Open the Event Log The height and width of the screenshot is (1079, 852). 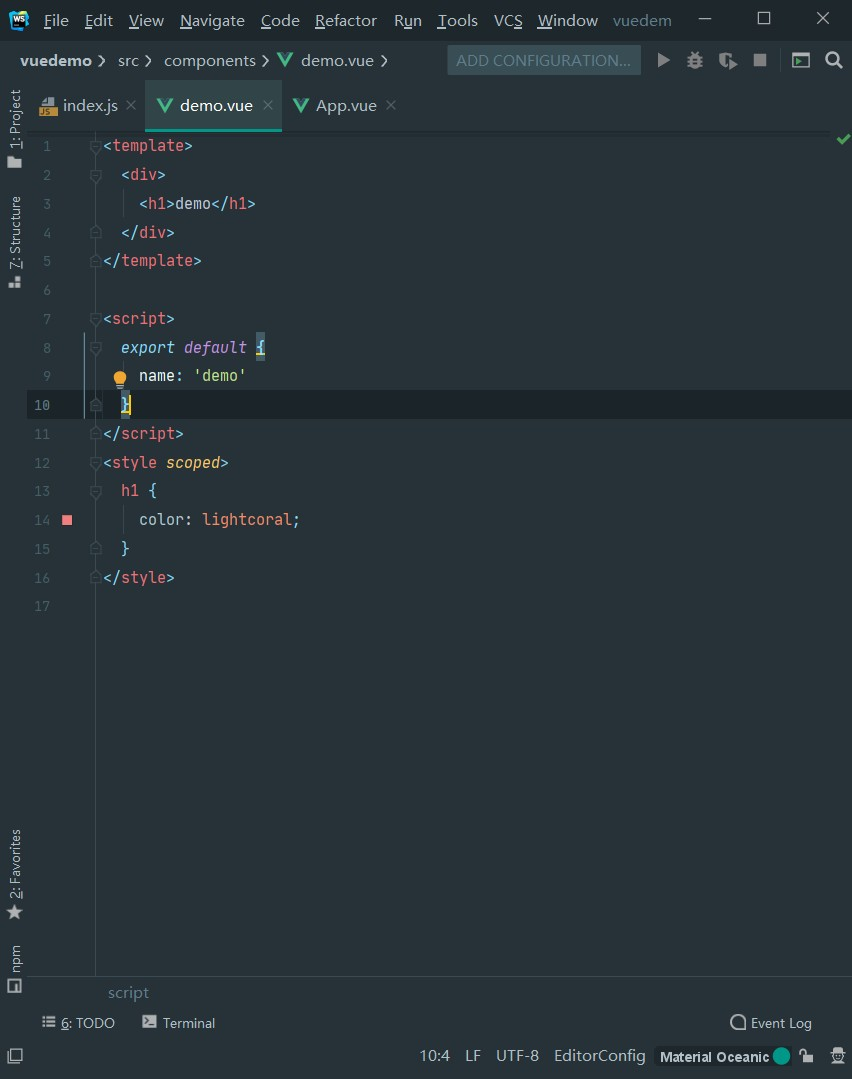click(x=771, y=1022)
